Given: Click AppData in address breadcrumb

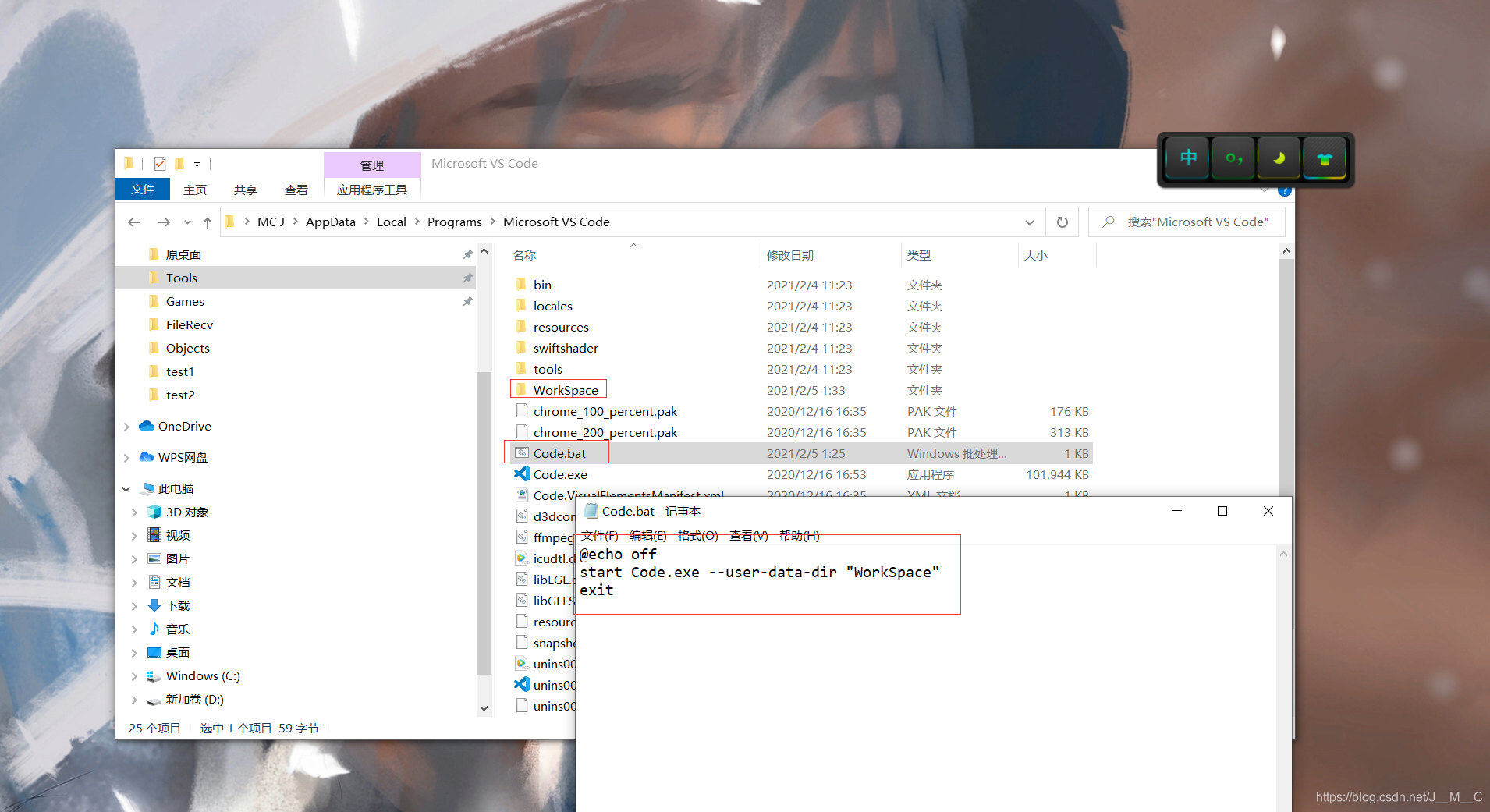Looking at the screenshot, I should pyautogui.click(x=331, y=222).
